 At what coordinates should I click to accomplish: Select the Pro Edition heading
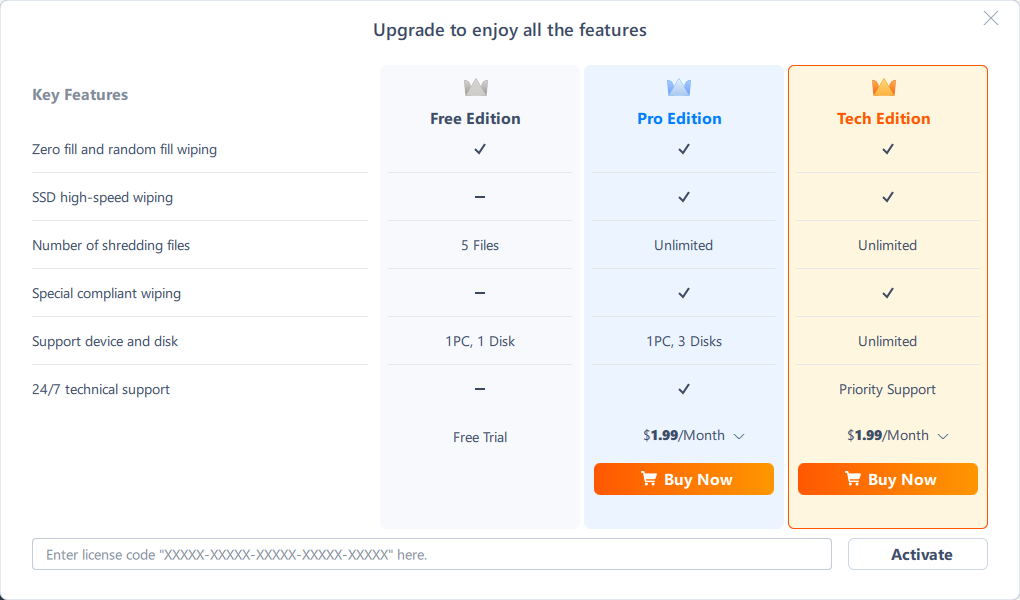pos(679,118)
